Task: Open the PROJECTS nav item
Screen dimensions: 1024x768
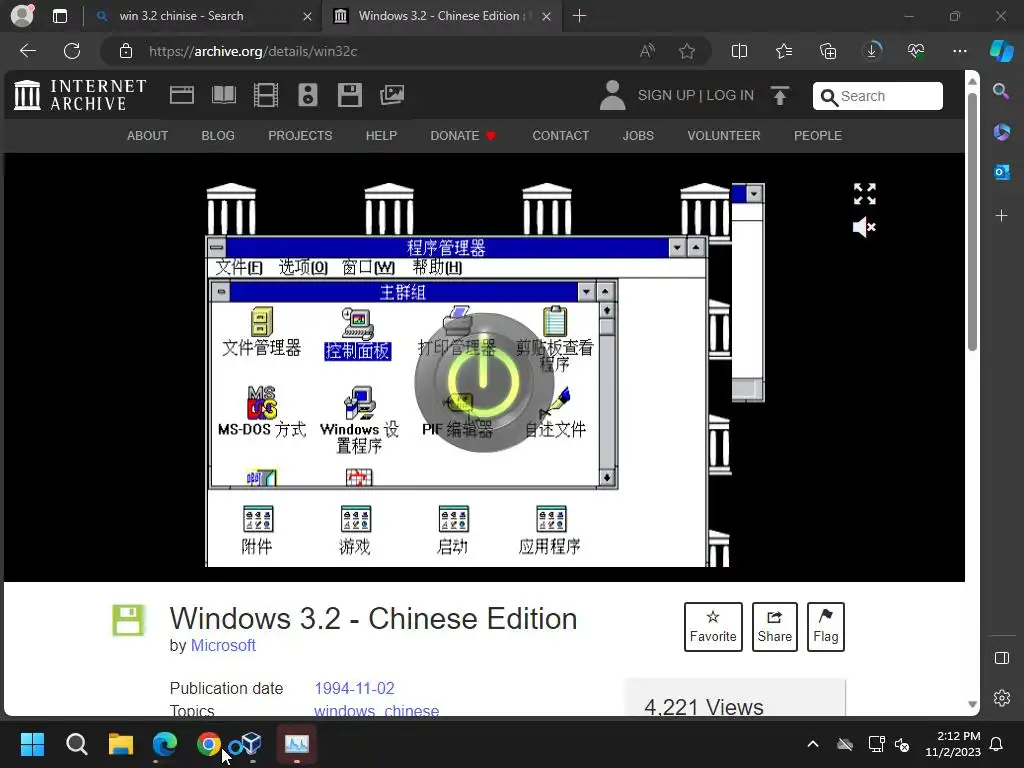Action: [300, 136]
